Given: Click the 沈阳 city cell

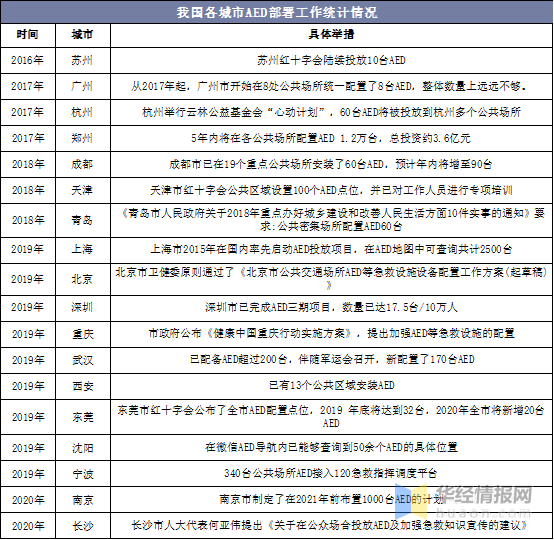Looking at the screenshot, I should tap(83, 448).
